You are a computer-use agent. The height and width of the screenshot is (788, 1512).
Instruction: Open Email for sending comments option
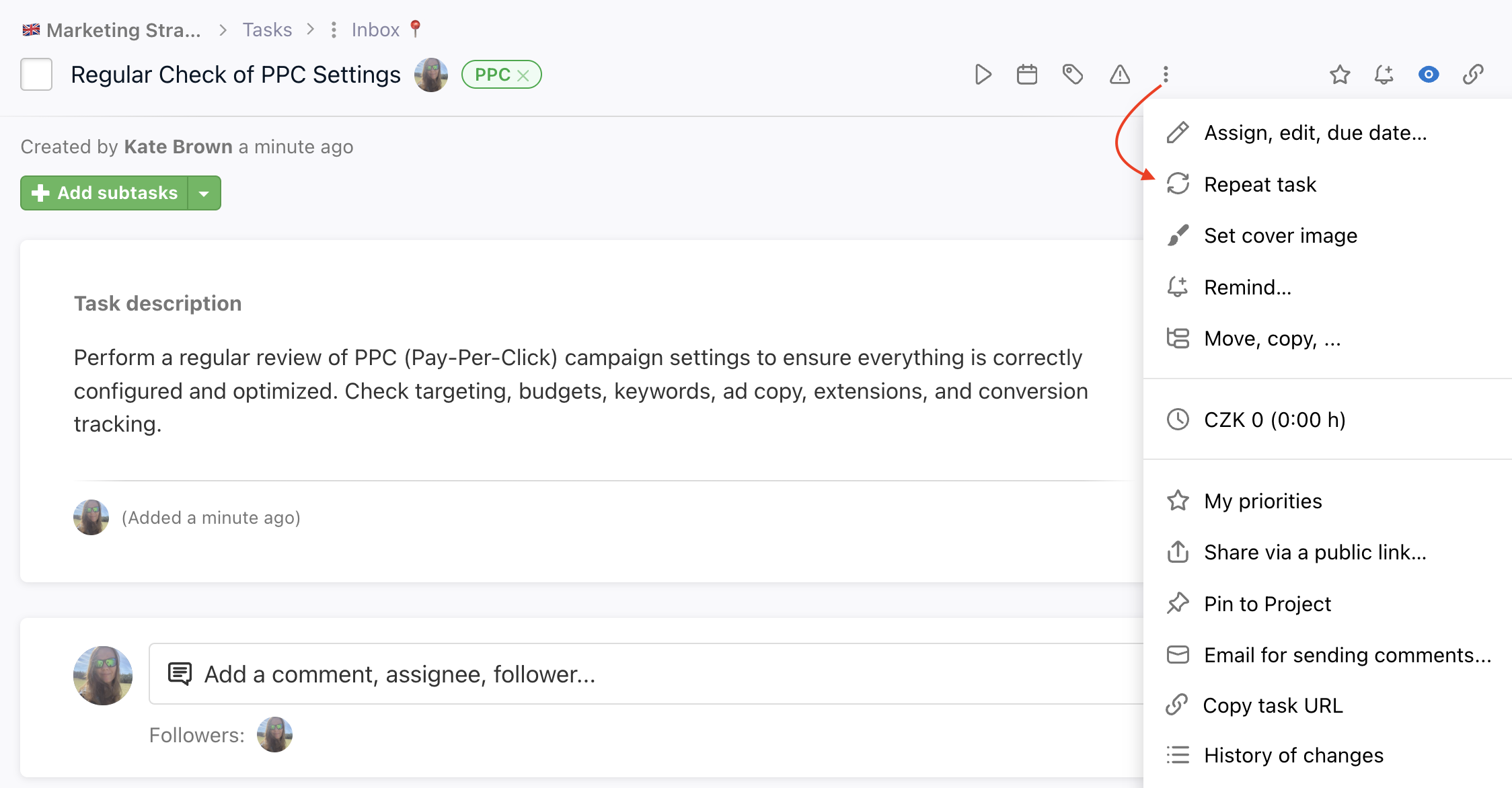(x=1328, y=655)
